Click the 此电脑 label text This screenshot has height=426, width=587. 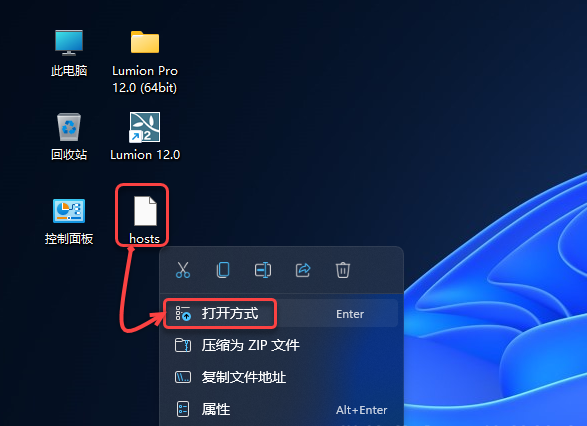click(69, 70)
